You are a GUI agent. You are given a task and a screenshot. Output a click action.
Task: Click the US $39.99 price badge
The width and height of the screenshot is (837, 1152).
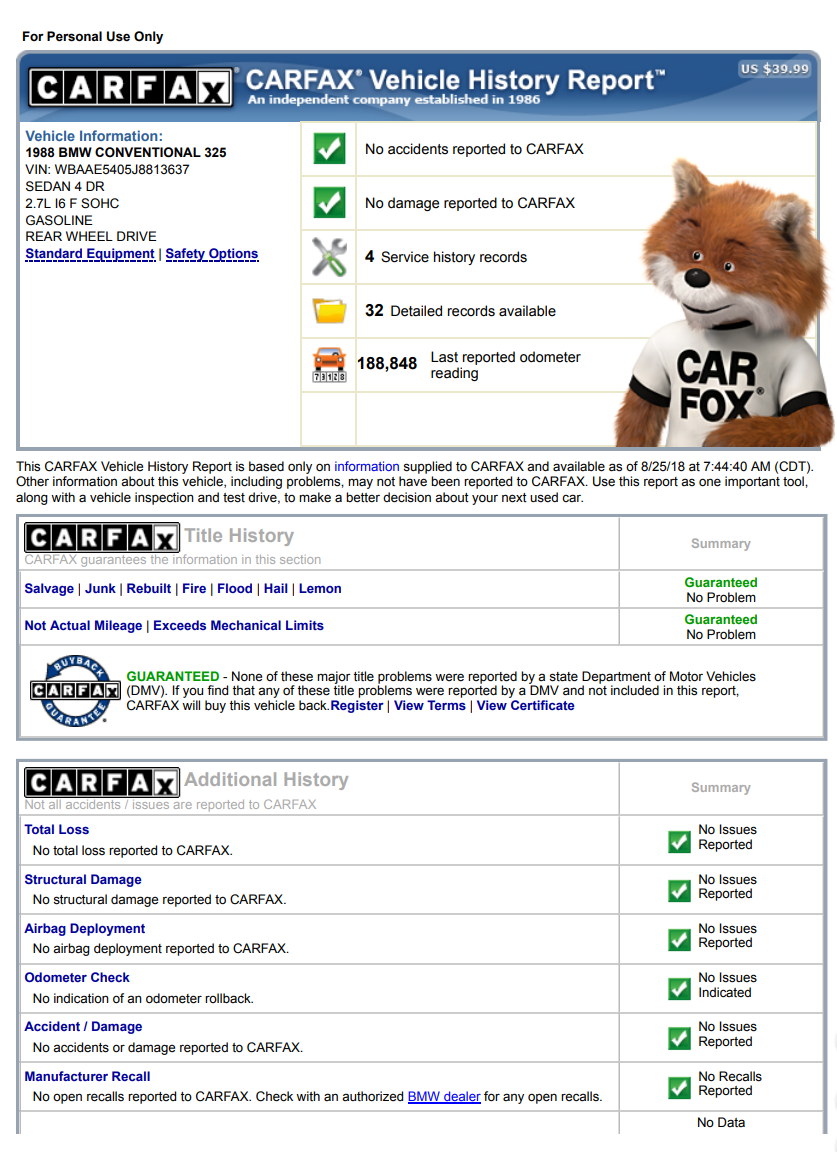tap(775, 69)
